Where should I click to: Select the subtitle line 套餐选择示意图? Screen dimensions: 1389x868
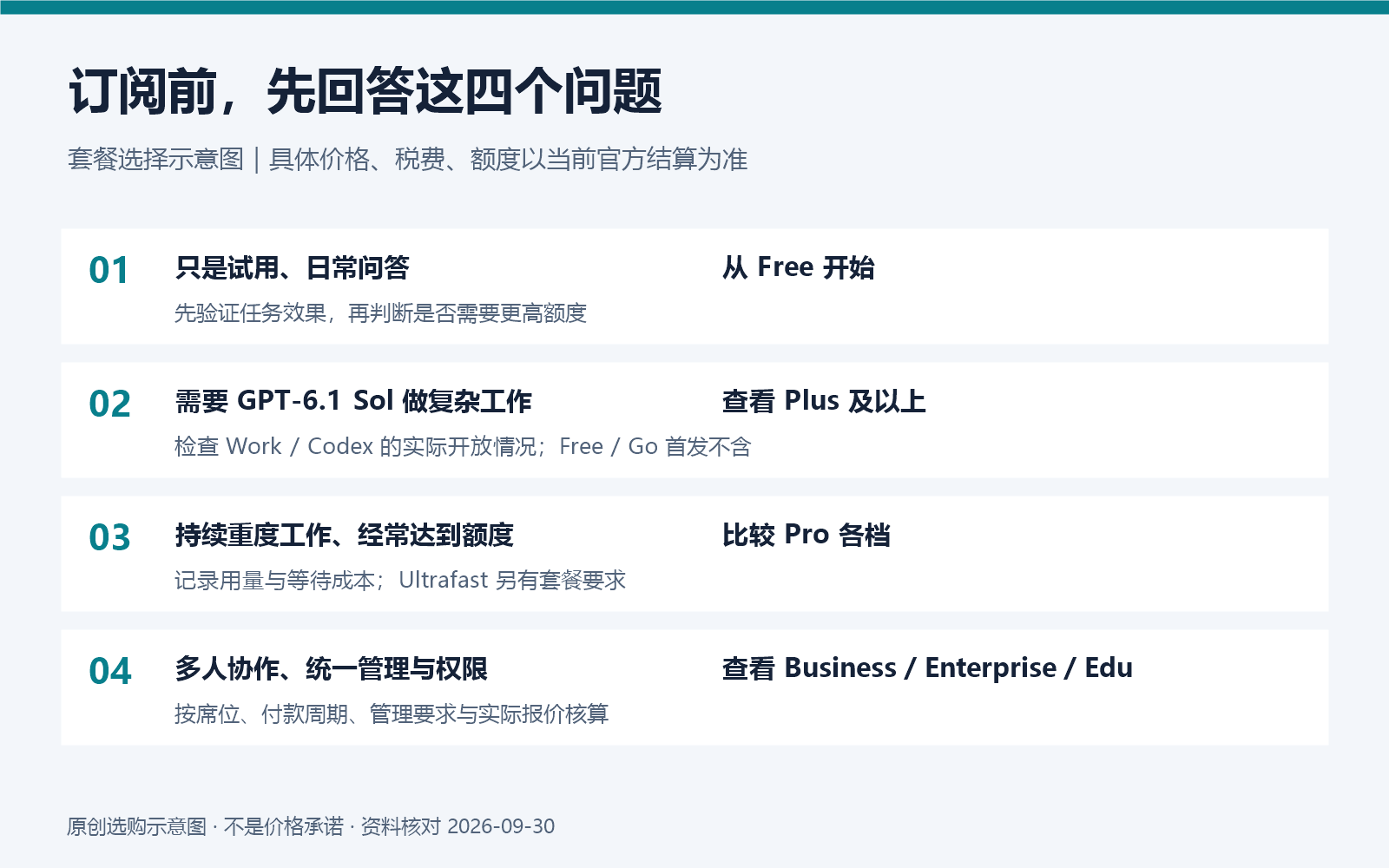(408, 160)
